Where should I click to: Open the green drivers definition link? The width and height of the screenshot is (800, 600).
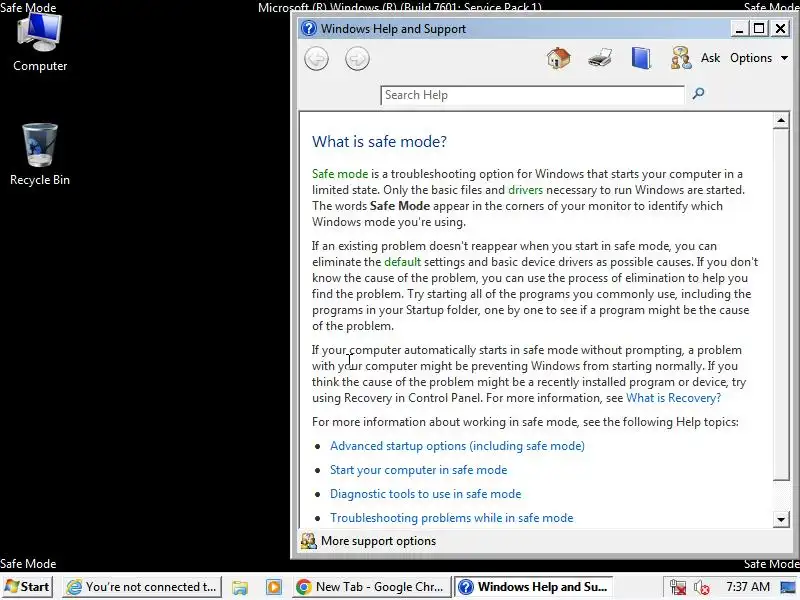[526, 190]
